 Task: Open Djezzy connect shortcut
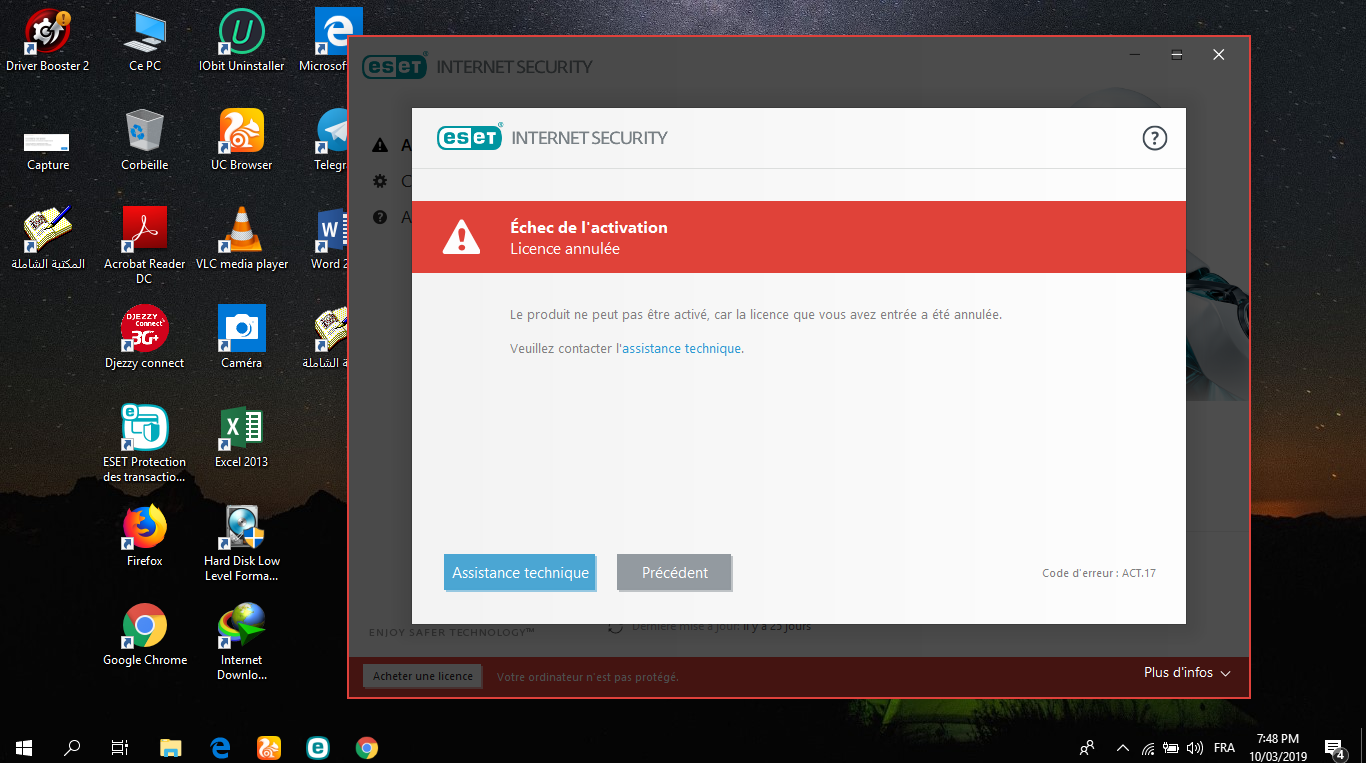tap(145, 338)
